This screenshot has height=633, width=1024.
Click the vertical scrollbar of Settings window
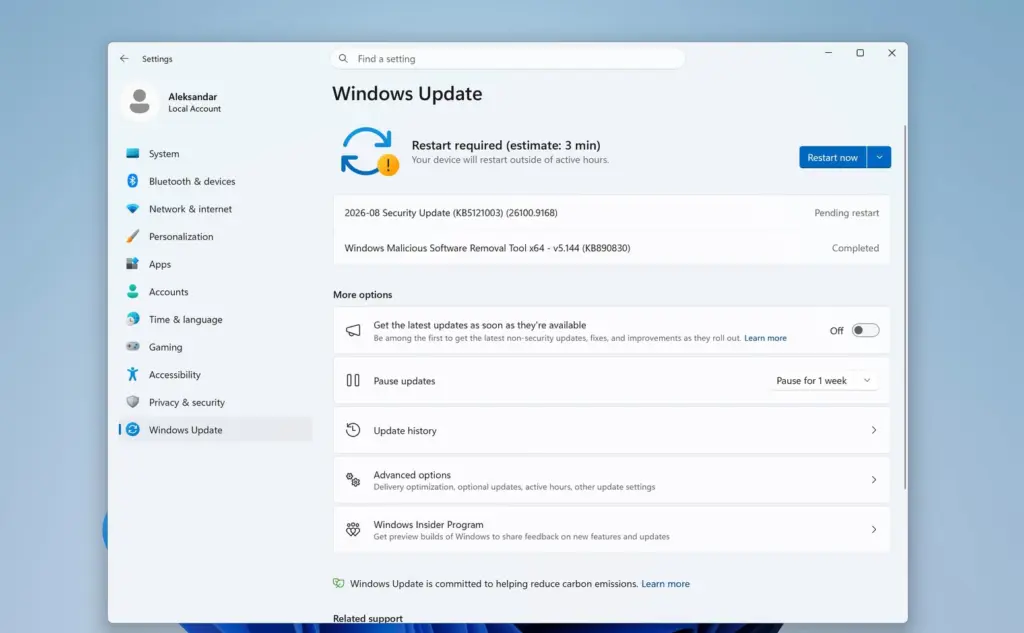pyautogui.click(x=905, y=307)
